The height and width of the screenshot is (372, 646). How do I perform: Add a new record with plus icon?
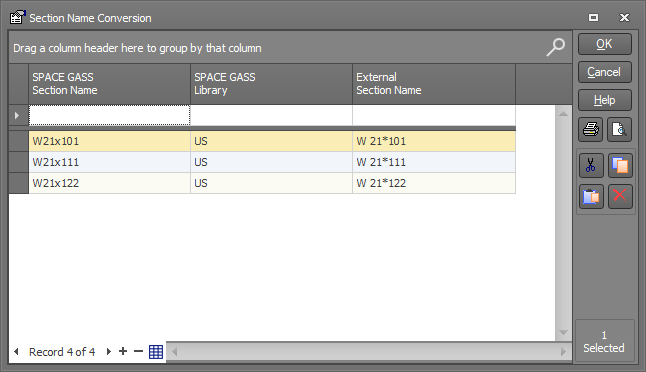tap(123, 351)
